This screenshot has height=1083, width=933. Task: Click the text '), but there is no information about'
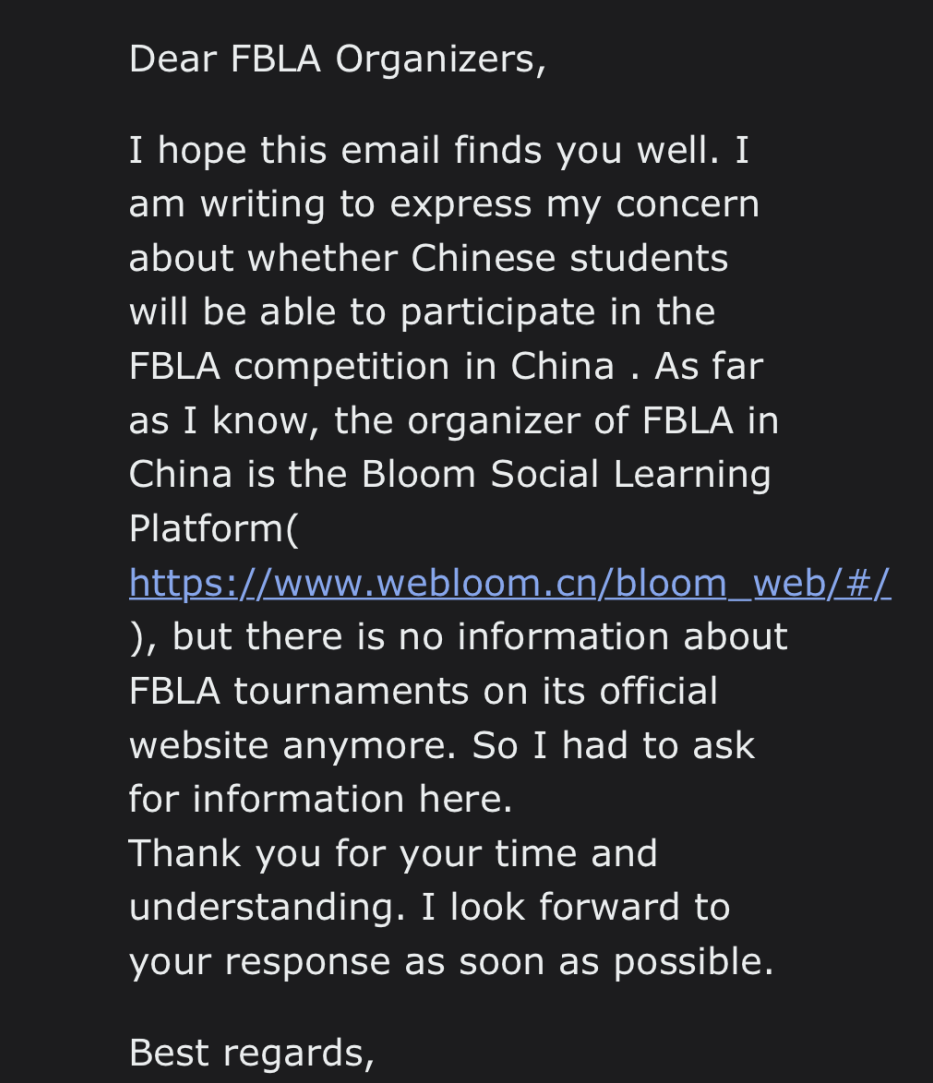click(459, 637)
